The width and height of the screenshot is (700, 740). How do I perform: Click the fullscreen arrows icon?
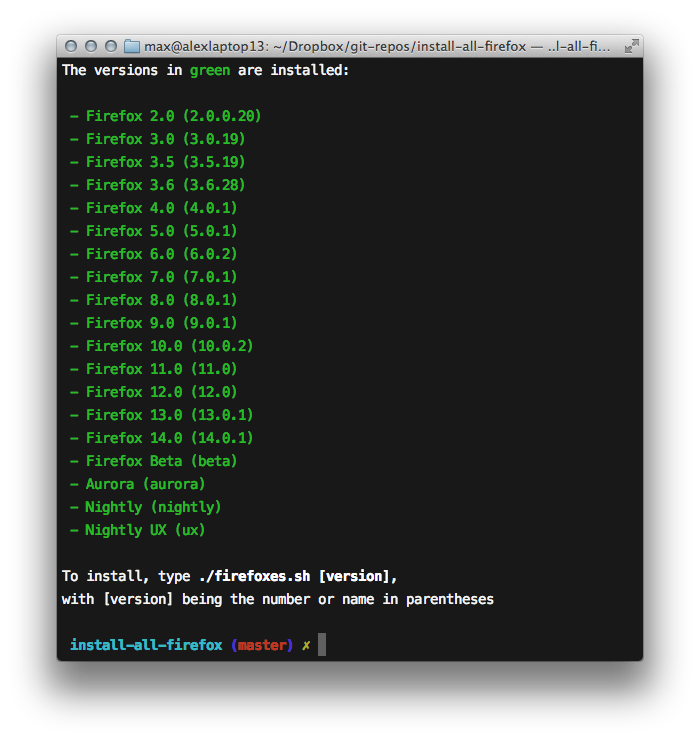[x=631, y=46]
